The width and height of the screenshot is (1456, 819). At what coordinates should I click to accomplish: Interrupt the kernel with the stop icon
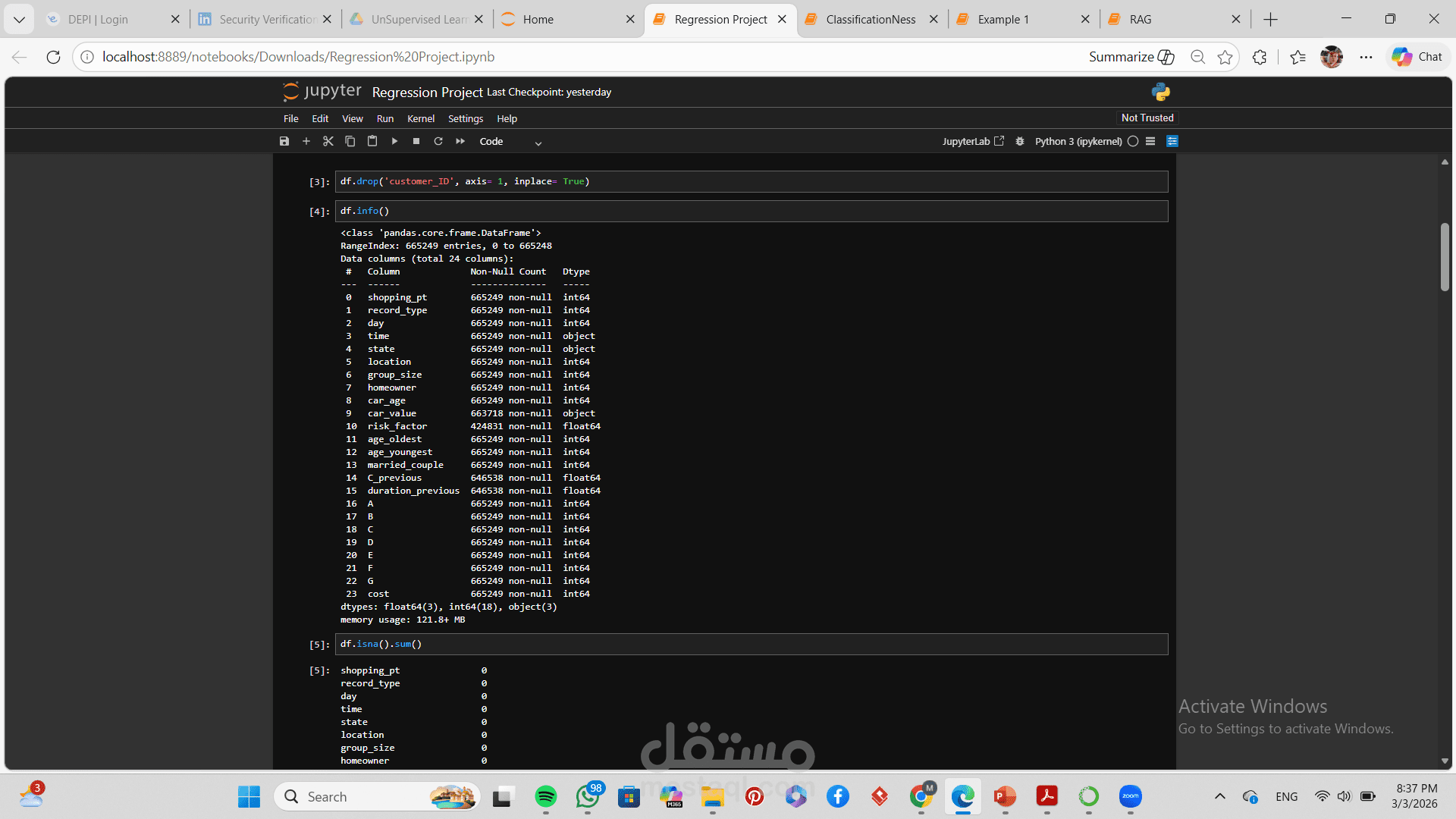416,141
